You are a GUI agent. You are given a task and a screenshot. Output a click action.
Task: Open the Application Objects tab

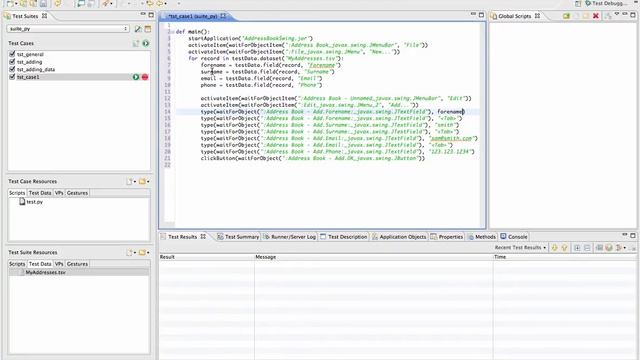click(399, 237)
